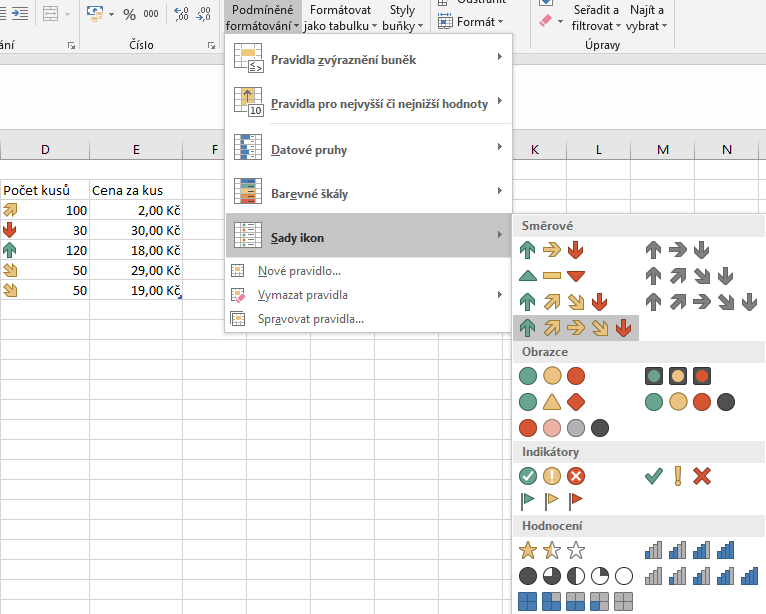Select the cell showing 18,00 Kč

(x=136, y=250)
